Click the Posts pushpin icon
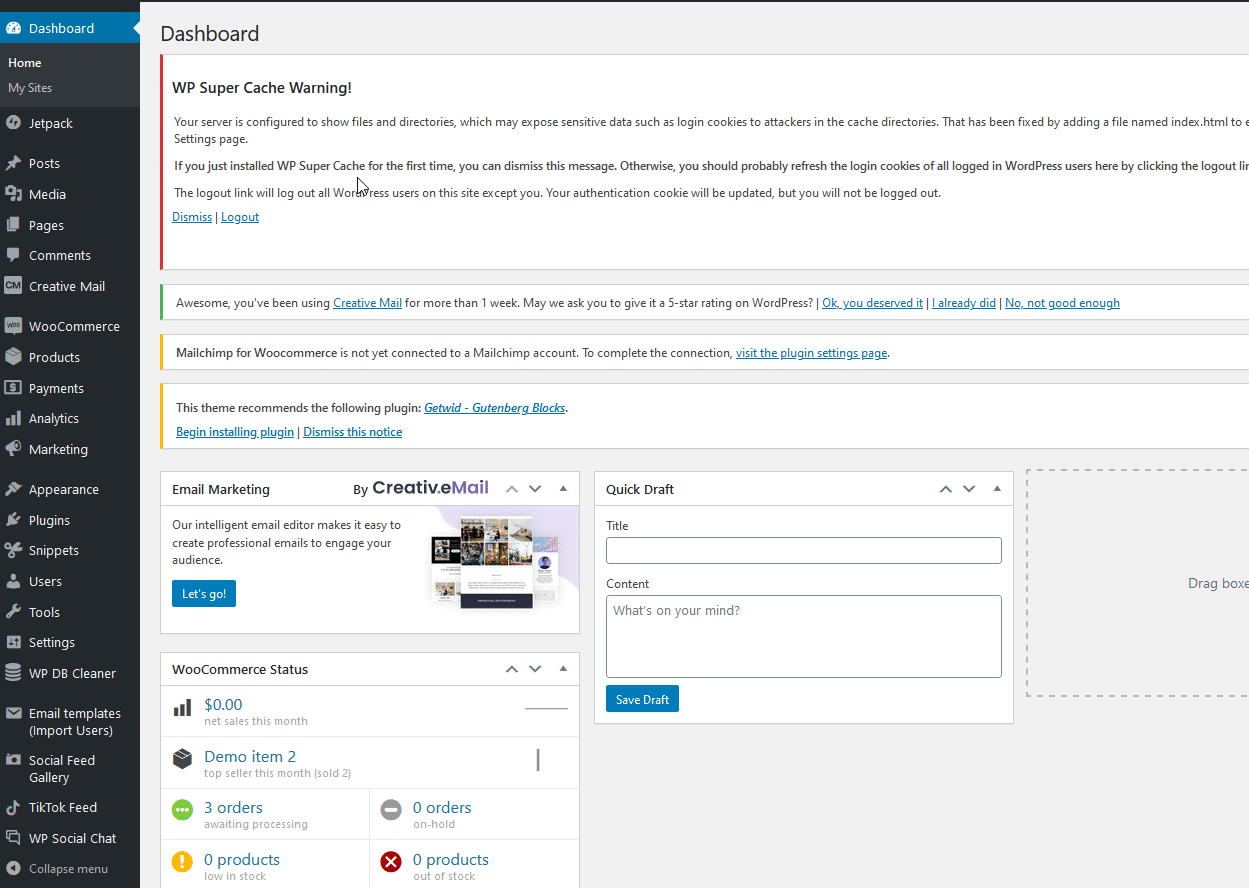 pos(13,163)
